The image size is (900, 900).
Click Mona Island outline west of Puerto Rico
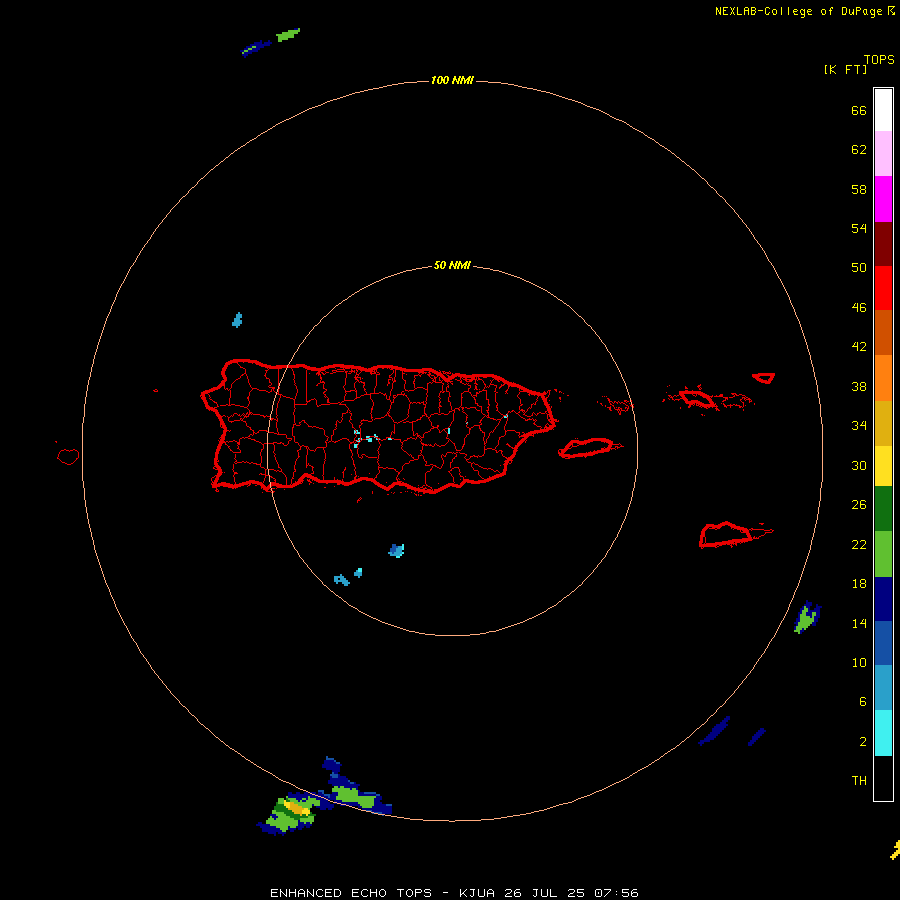pos(68,456)
